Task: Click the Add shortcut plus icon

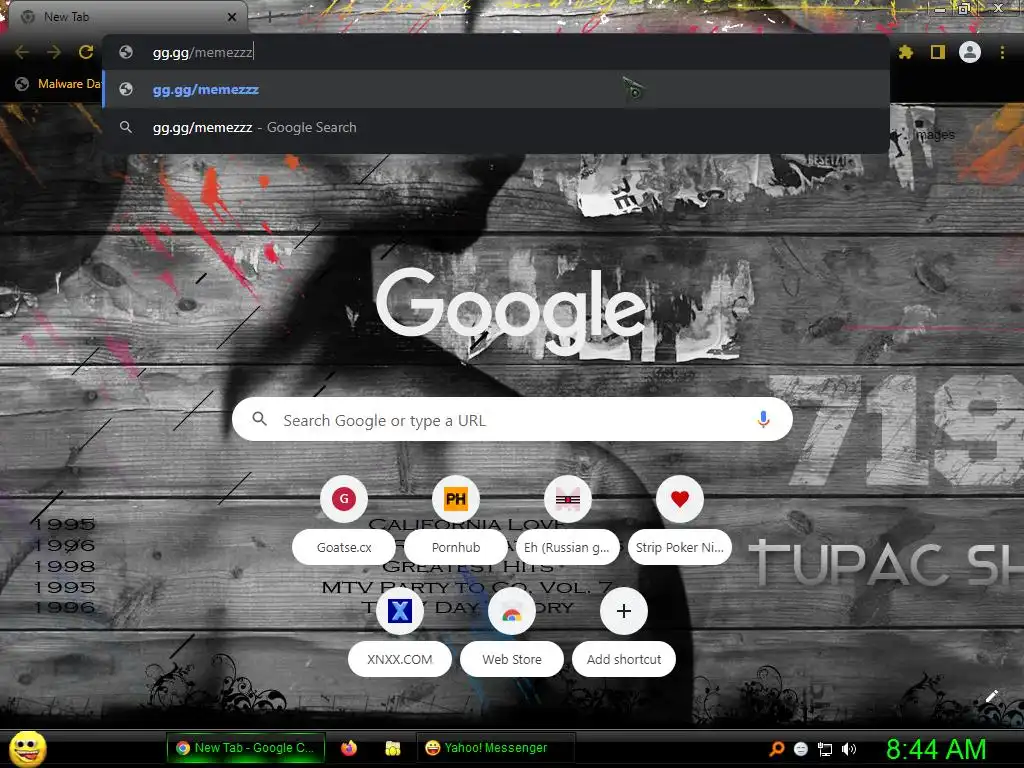Action: point(624,611)
